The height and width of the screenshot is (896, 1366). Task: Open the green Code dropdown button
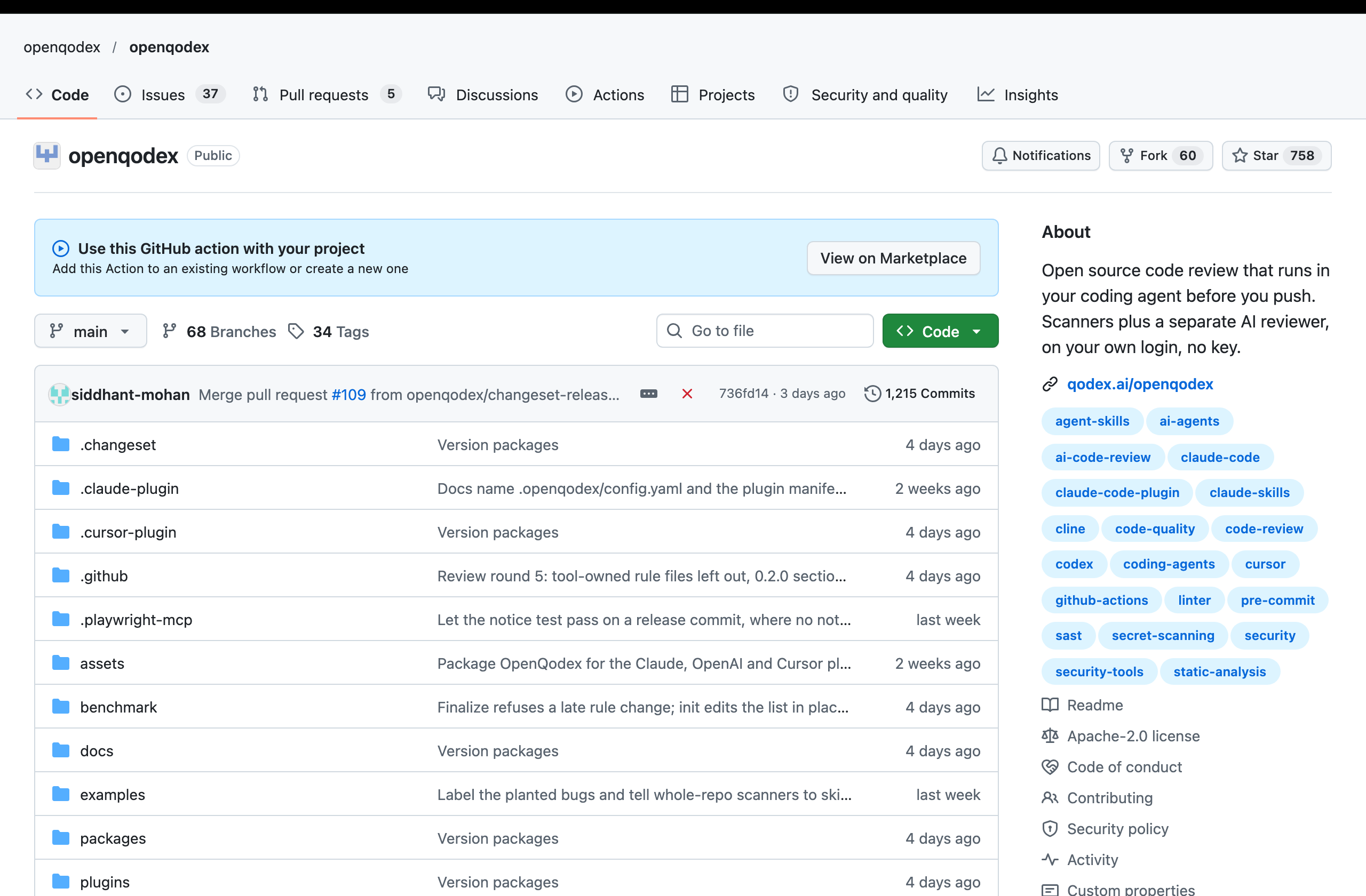coord(940,331)
